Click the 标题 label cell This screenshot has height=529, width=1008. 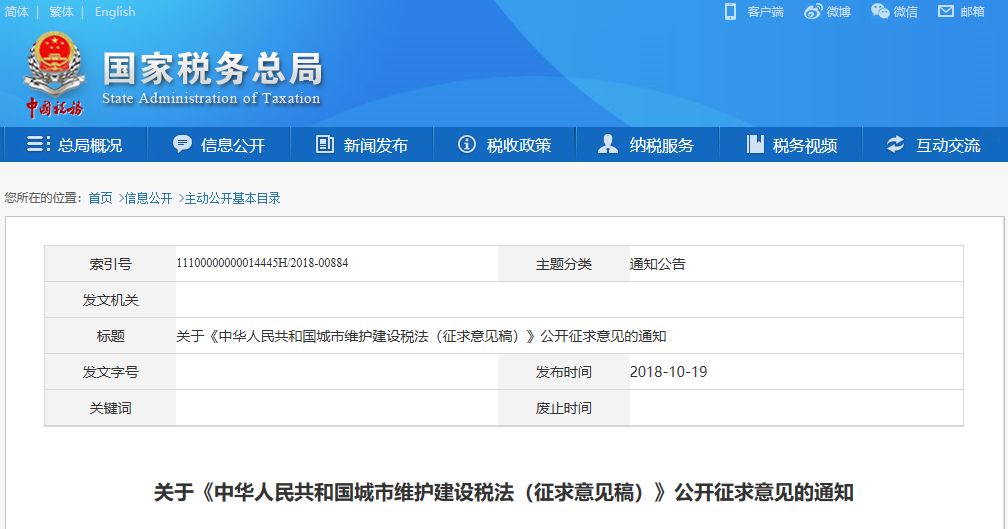point(111,336)
